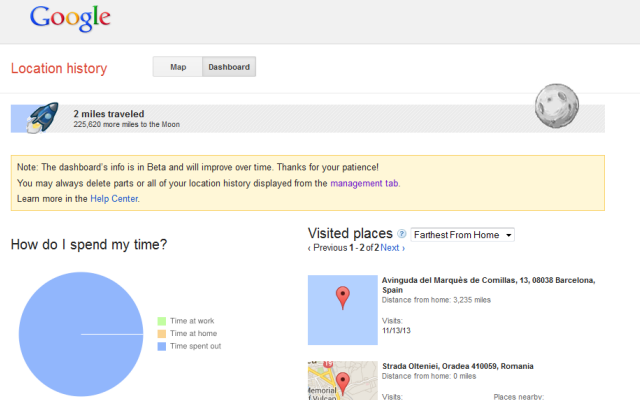Click the Time spent out blue swatch
This screenshot has height=400, width=640.
[162, 347]
